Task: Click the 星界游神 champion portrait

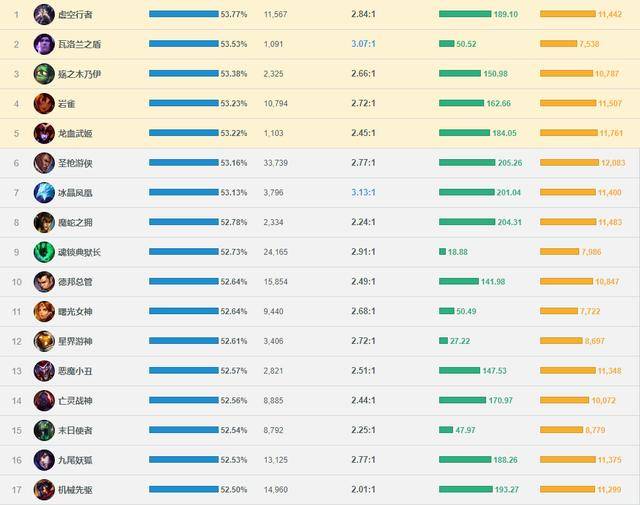Action: point(44,341)
